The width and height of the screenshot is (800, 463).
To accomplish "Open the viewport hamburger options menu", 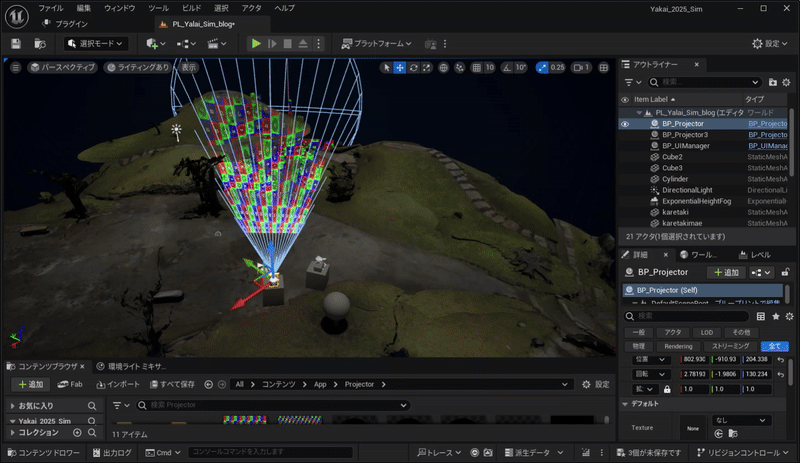I will (16, 67).
